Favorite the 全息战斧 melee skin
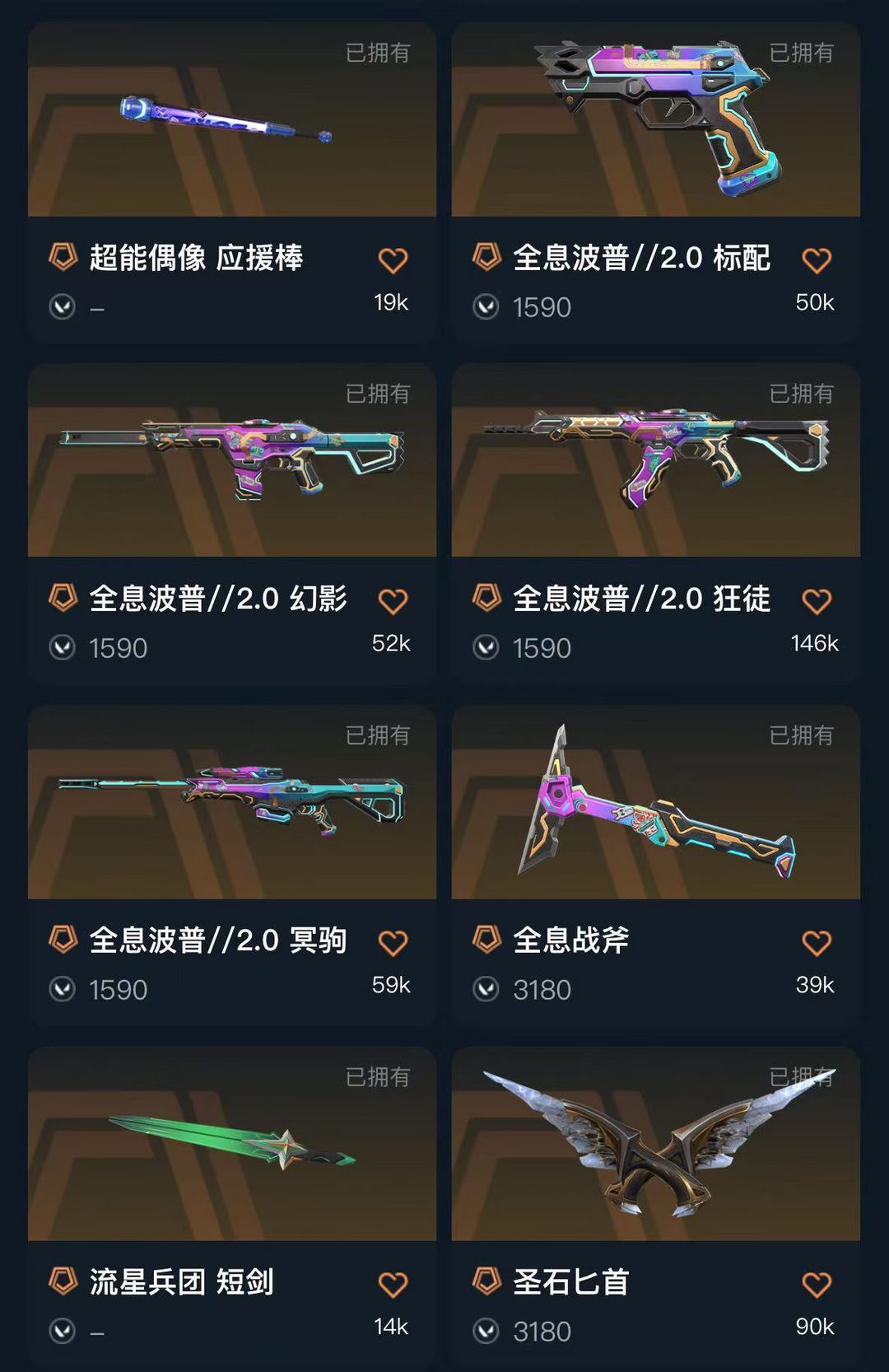 pyautogui.click(x=817, y=943)
